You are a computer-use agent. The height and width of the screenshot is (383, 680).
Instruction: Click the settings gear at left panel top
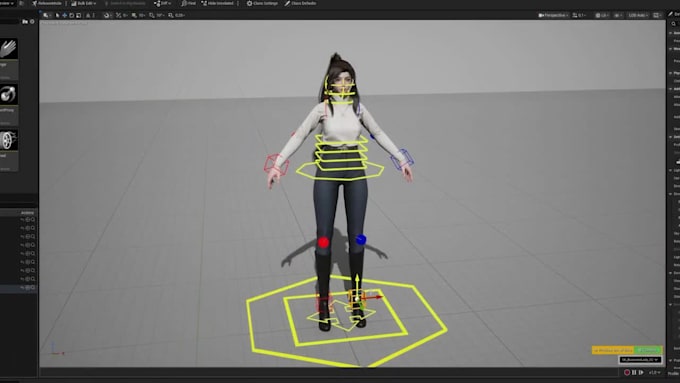(32, 22)
